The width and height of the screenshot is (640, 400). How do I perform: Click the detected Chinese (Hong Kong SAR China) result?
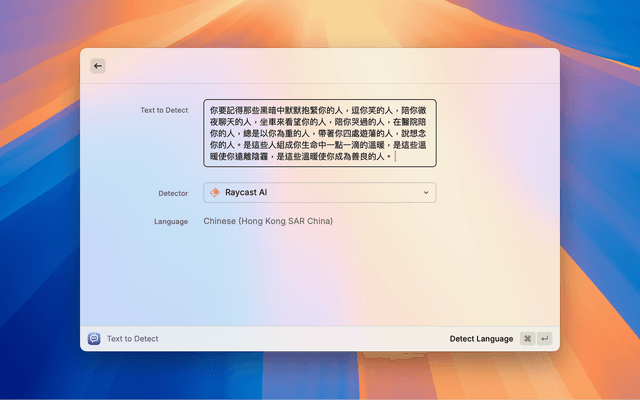coord(268,221)
